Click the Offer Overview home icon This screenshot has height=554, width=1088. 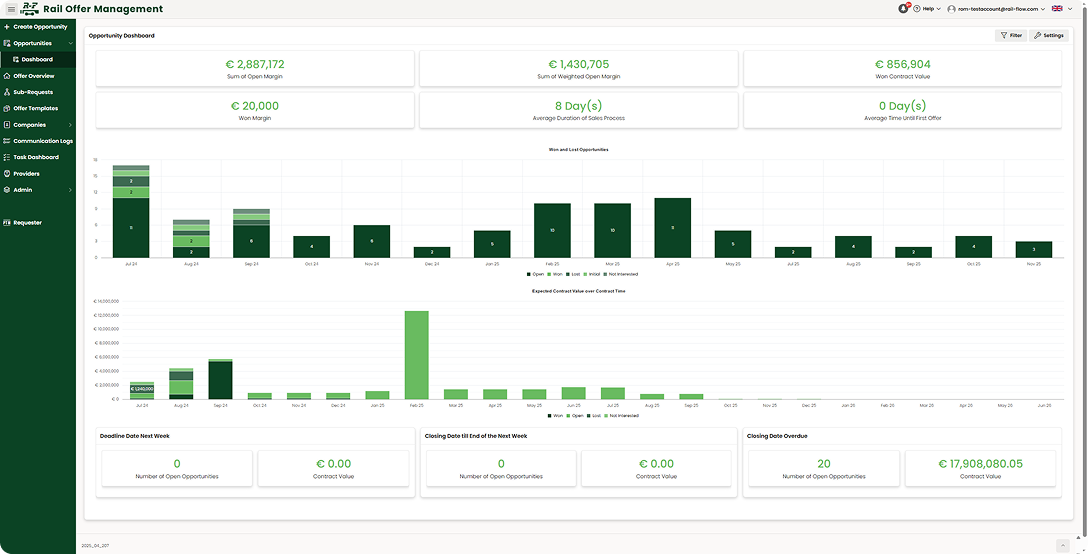[7, 76]
